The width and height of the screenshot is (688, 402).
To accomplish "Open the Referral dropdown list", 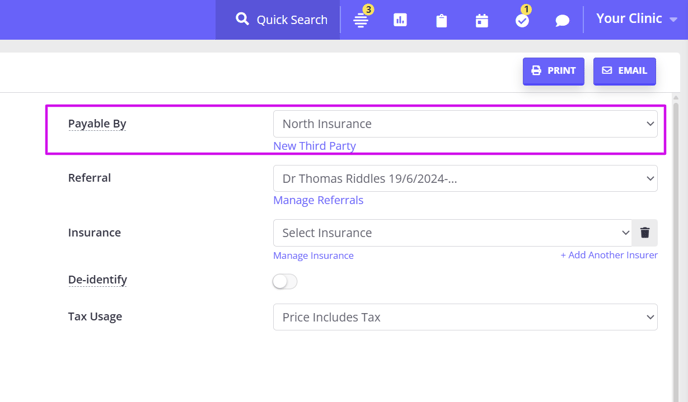I will click(x=465, y=179).
